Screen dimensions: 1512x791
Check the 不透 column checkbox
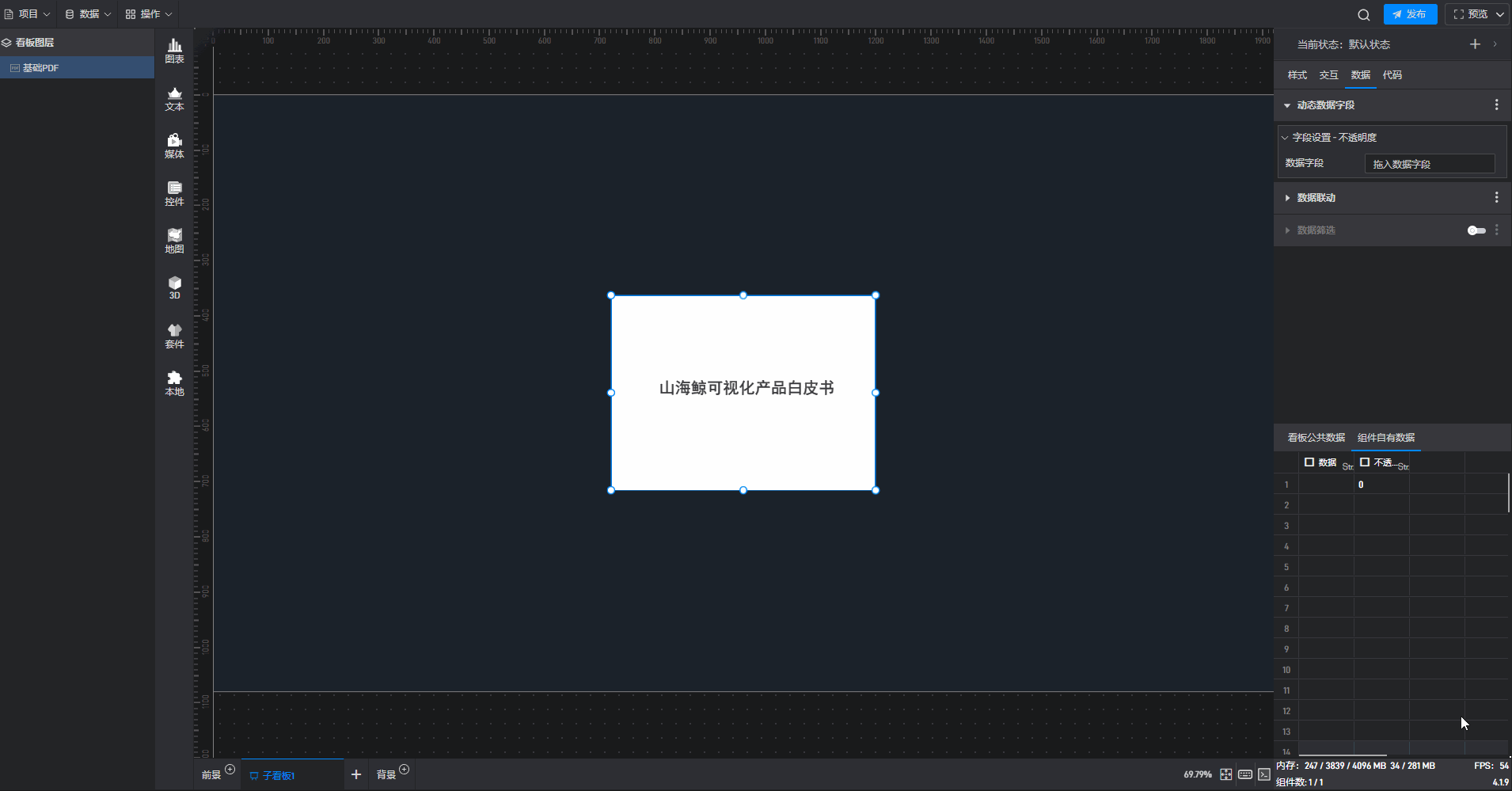click(x=1365, y=462)
